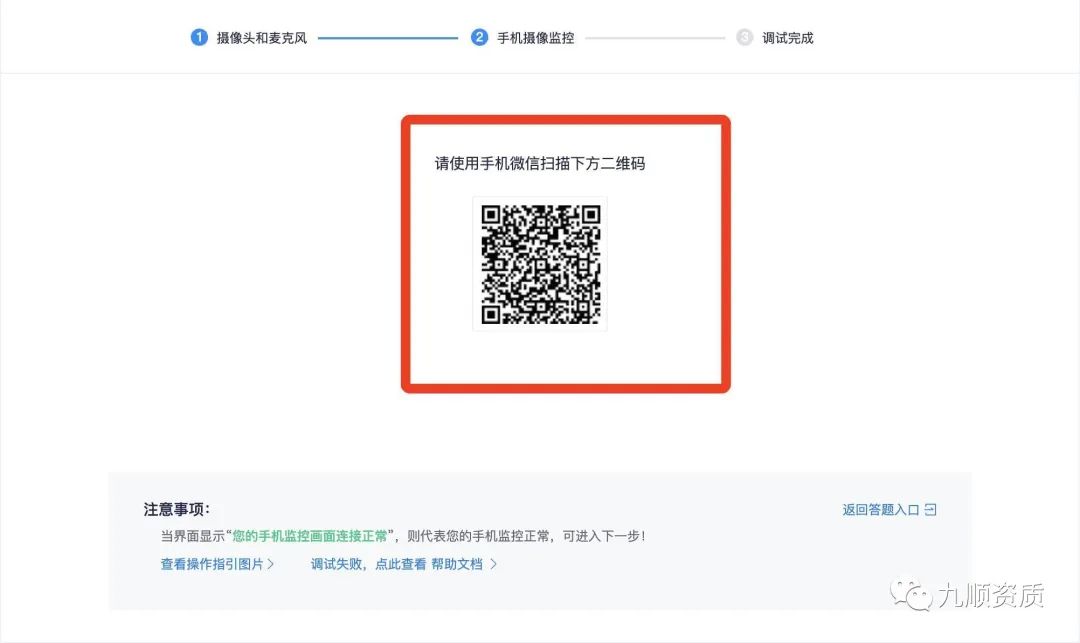Click the WeChat QR code image
The width and height of the screenshot is (1080, 643).
(x=540, y=264)
